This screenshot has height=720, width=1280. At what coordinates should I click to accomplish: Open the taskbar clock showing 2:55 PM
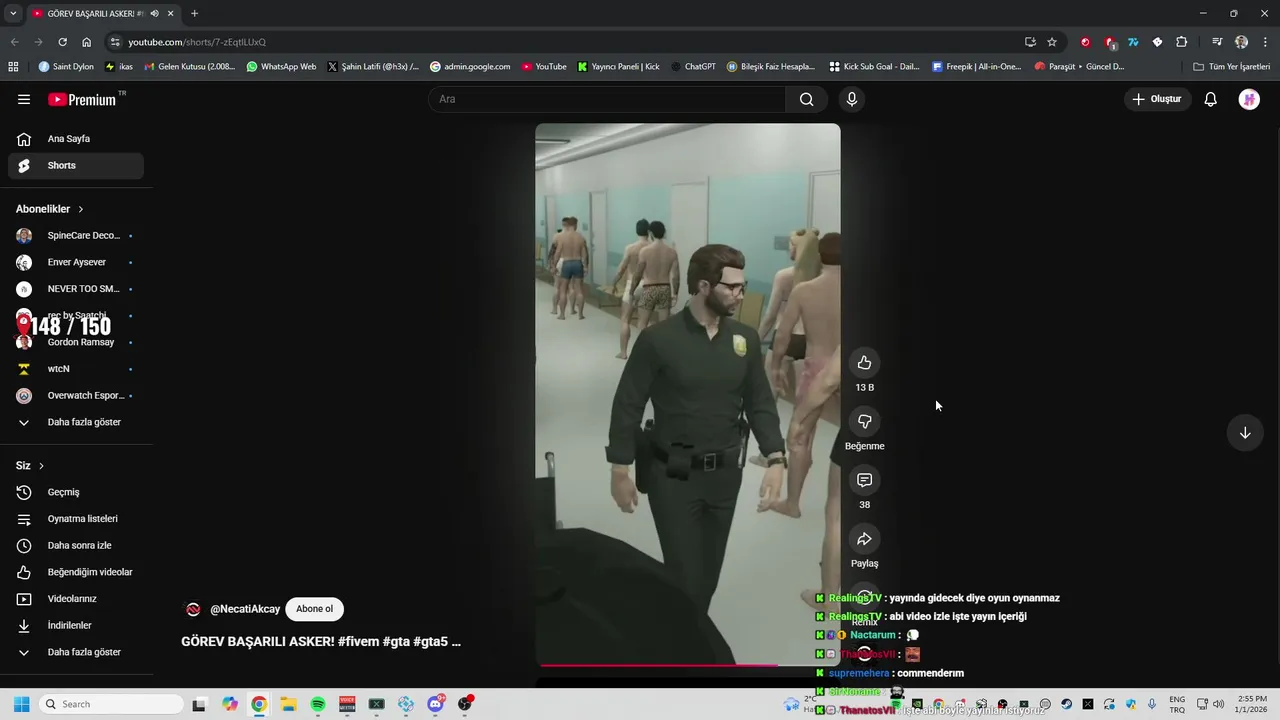pyautogui.click(x=1252, y=704)
